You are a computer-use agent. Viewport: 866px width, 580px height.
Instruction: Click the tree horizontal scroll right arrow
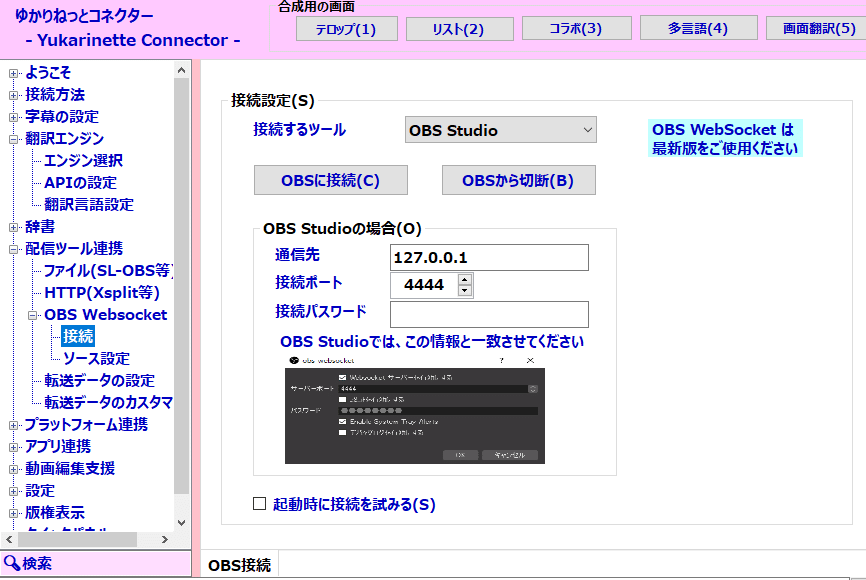coord(165,540)
